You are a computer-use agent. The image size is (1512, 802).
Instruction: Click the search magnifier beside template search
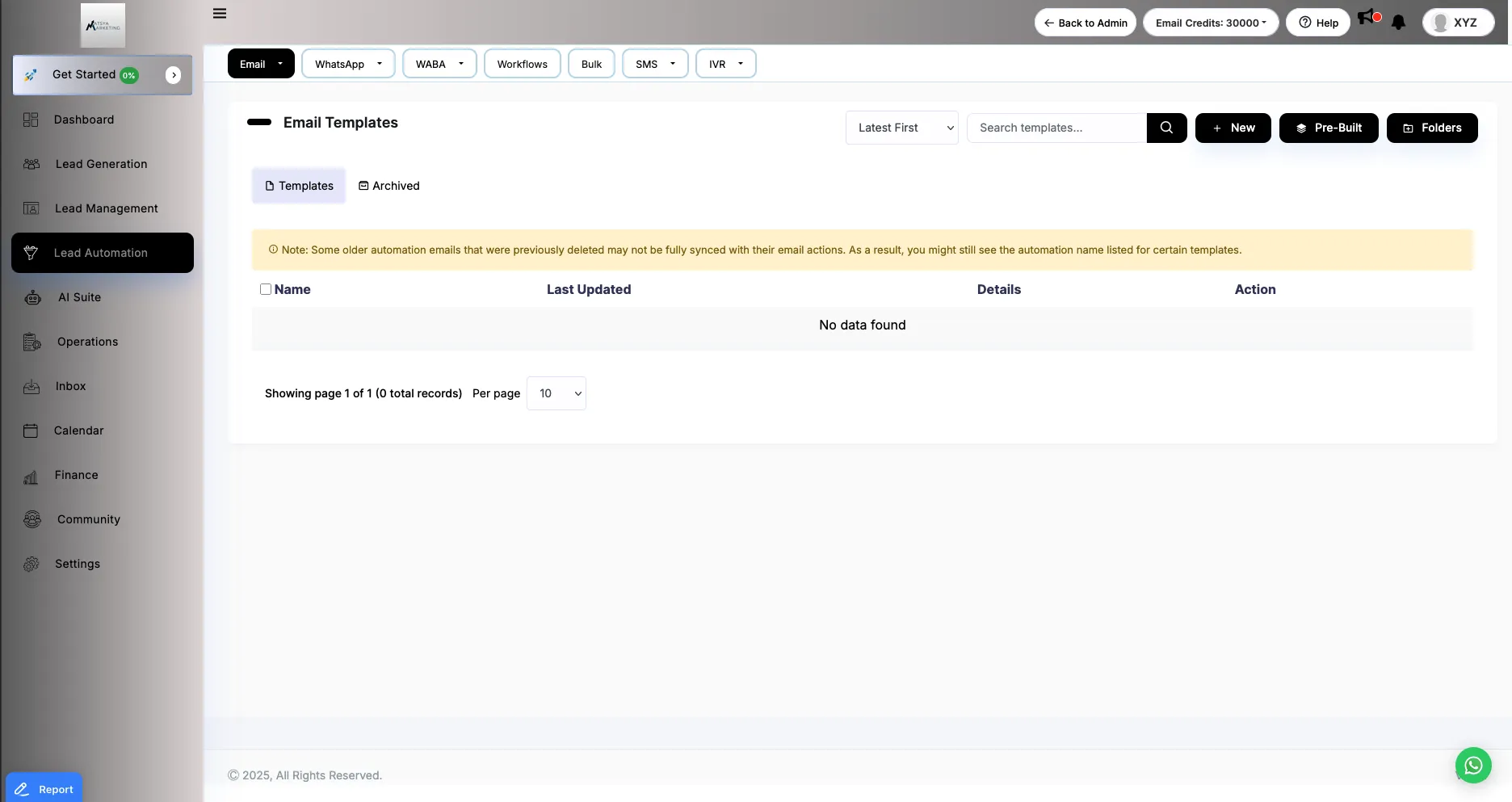click(1166, 128)
